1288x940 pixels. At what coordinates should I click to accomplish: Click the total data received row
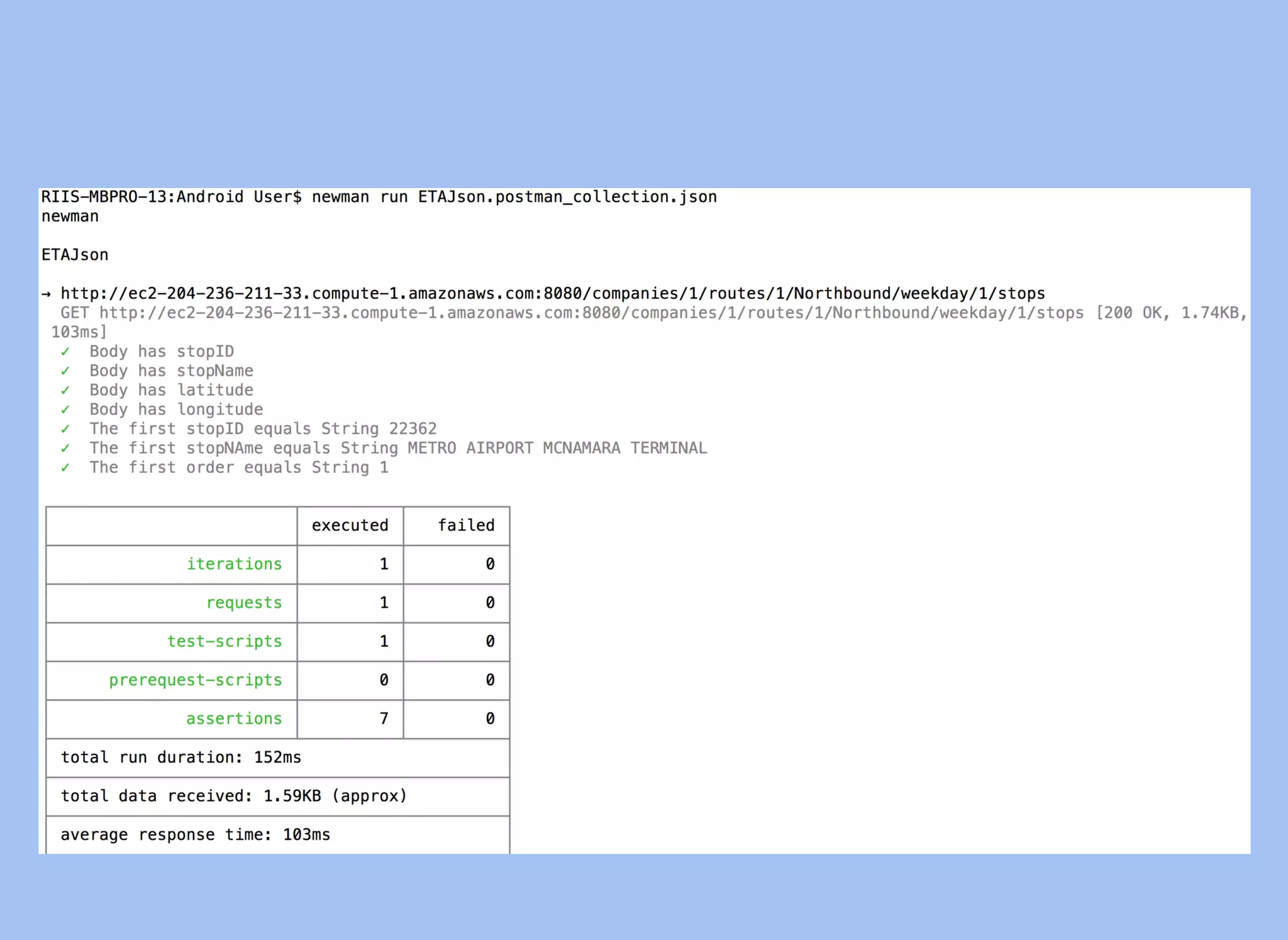(x=233, y=796)
